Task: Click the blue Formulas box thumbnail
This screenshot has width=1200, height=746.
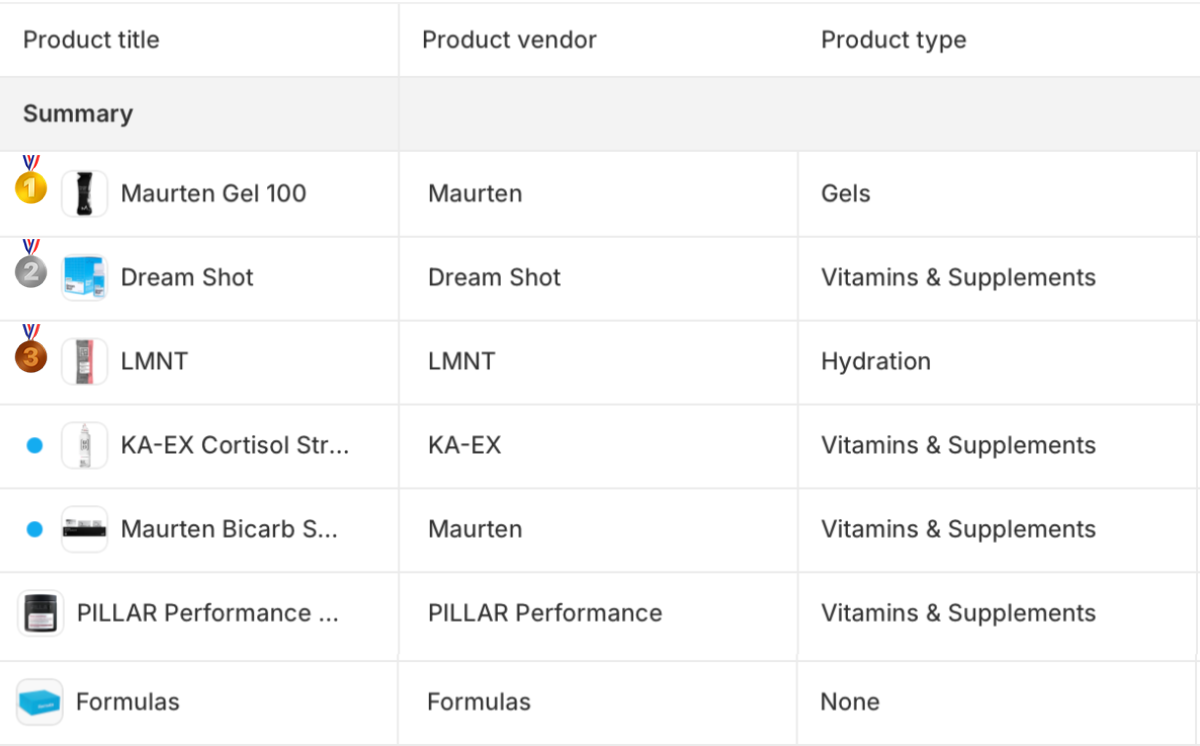Action: (x=40, y=702)
